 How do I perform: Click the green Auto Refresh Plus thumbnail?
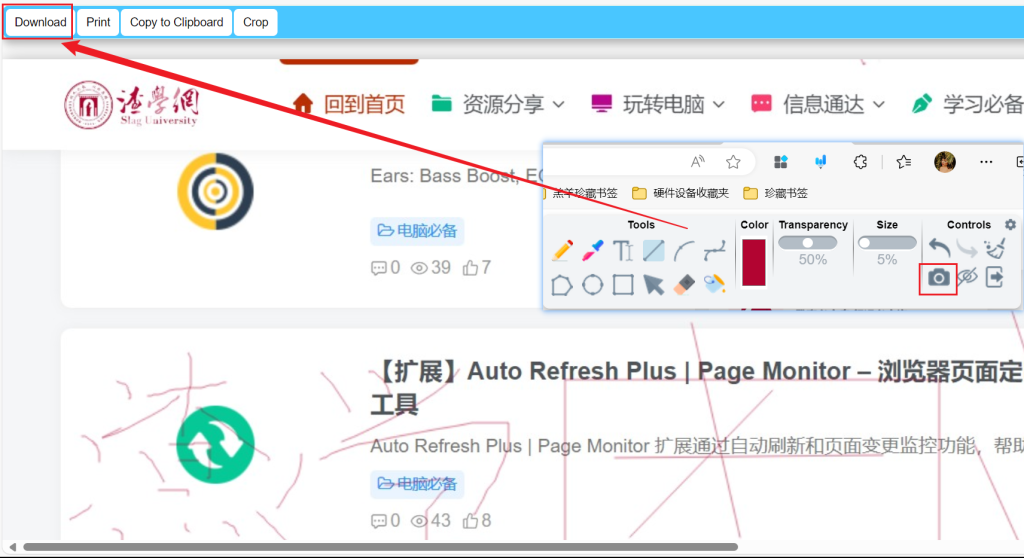216,444
